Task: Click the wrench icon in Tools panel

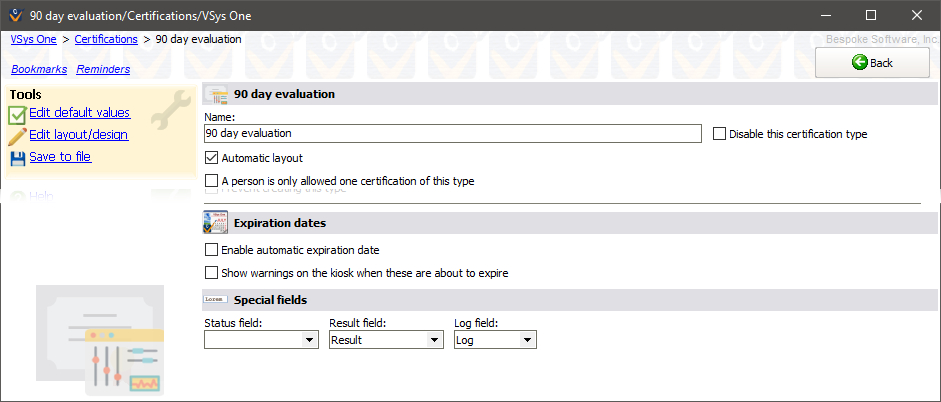Action: [177, 104]
